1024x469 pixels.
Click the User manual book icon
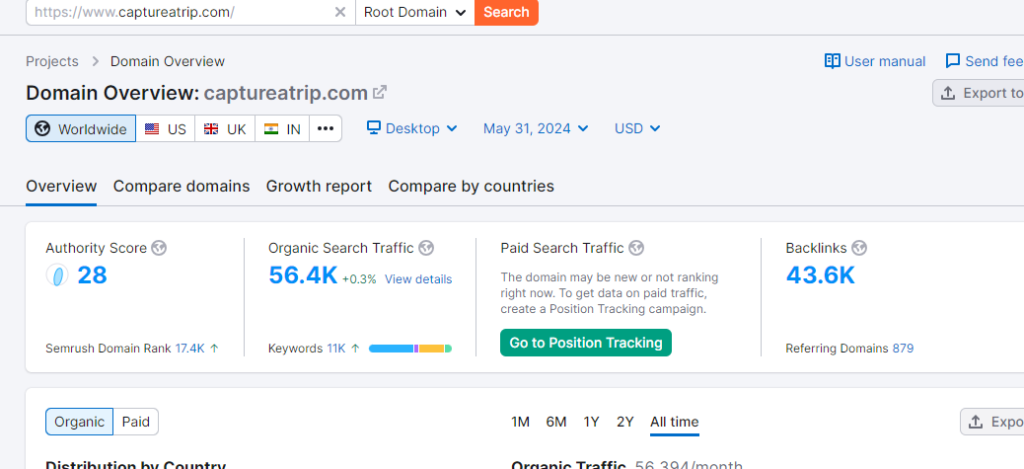(x=832, y=61)
